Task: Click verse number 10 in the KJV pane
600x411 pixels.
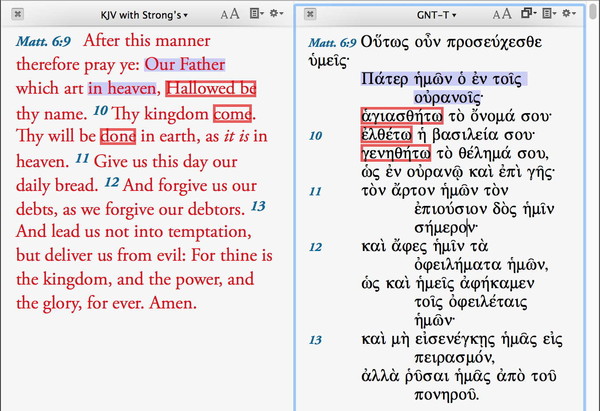Action: (x=100, y=111)
